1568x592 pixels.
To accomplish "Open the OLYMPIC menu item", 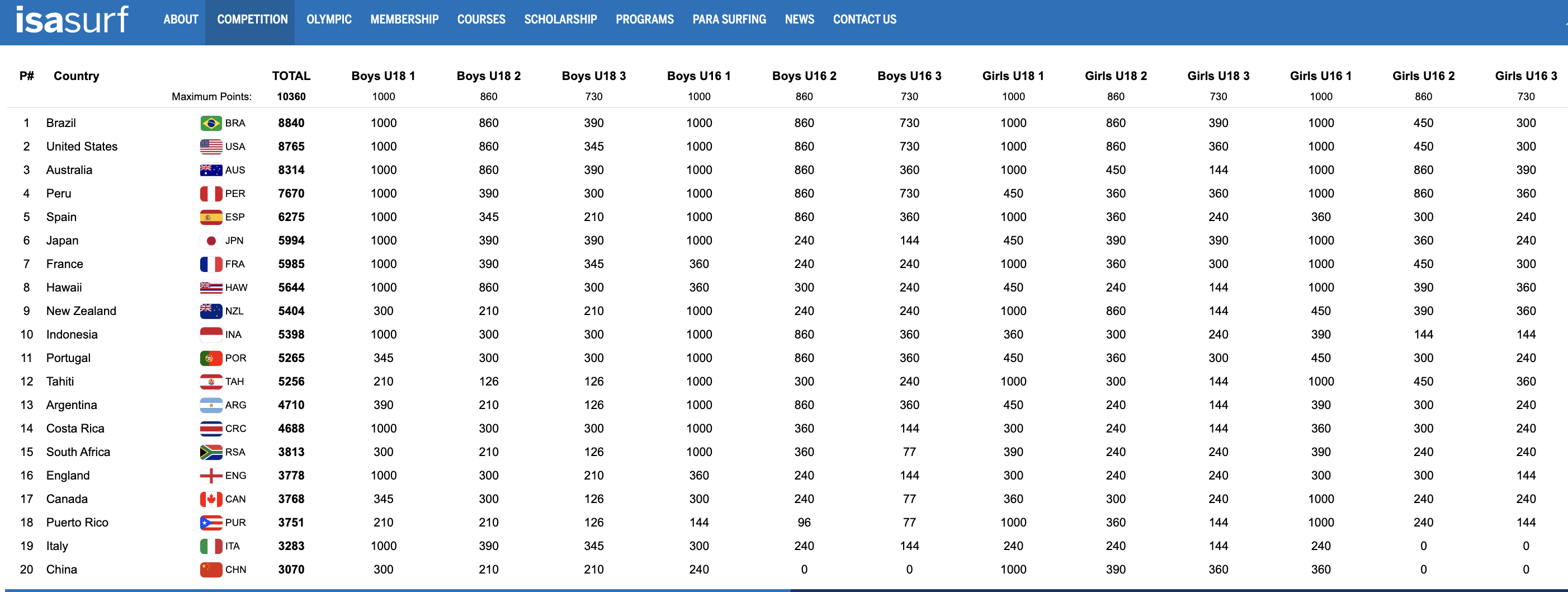I will [329, 20].
